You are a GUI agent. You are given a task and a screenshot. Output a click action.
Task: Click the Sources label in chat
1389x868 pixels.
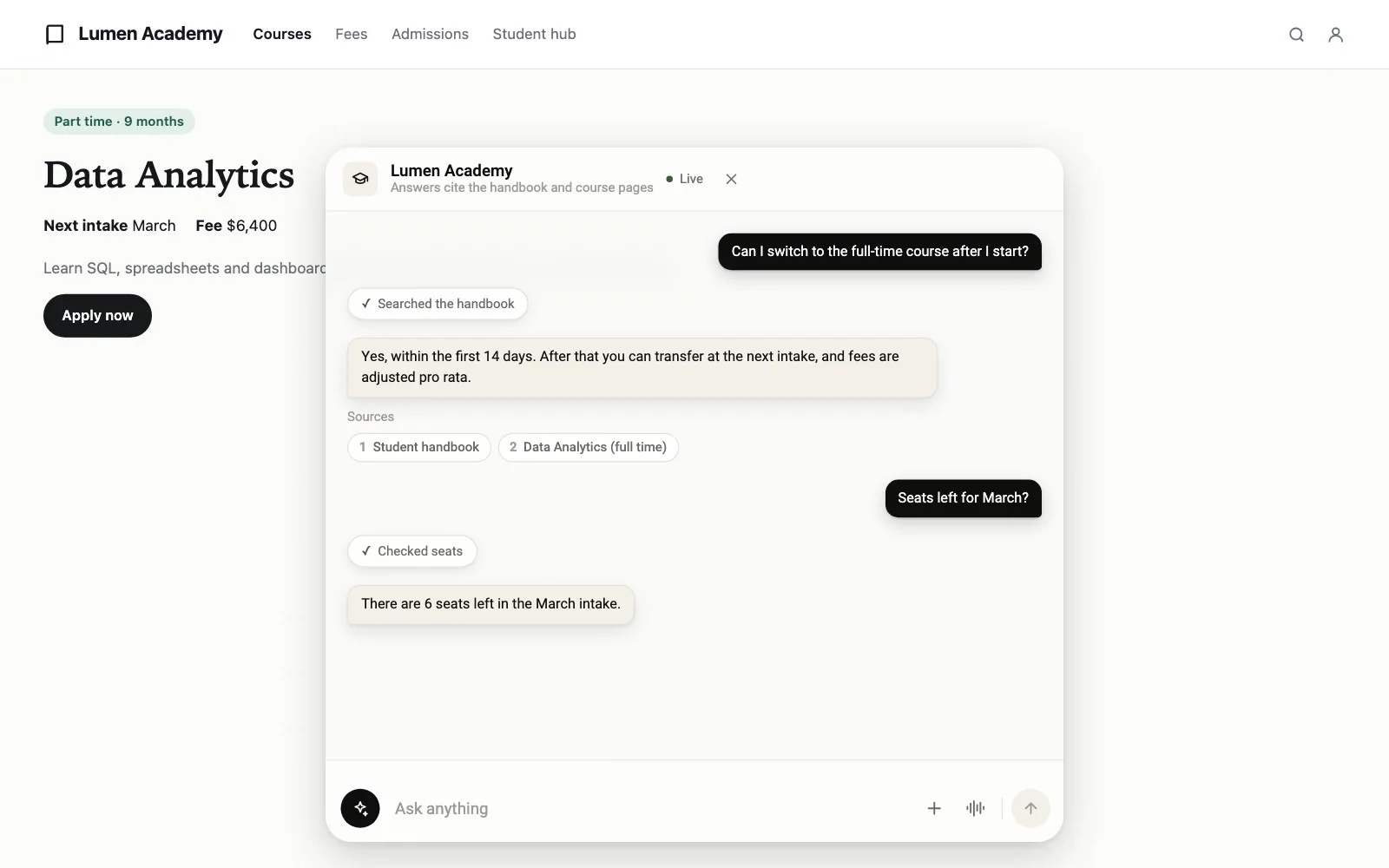pyautogui.click(x=371, y=417)
